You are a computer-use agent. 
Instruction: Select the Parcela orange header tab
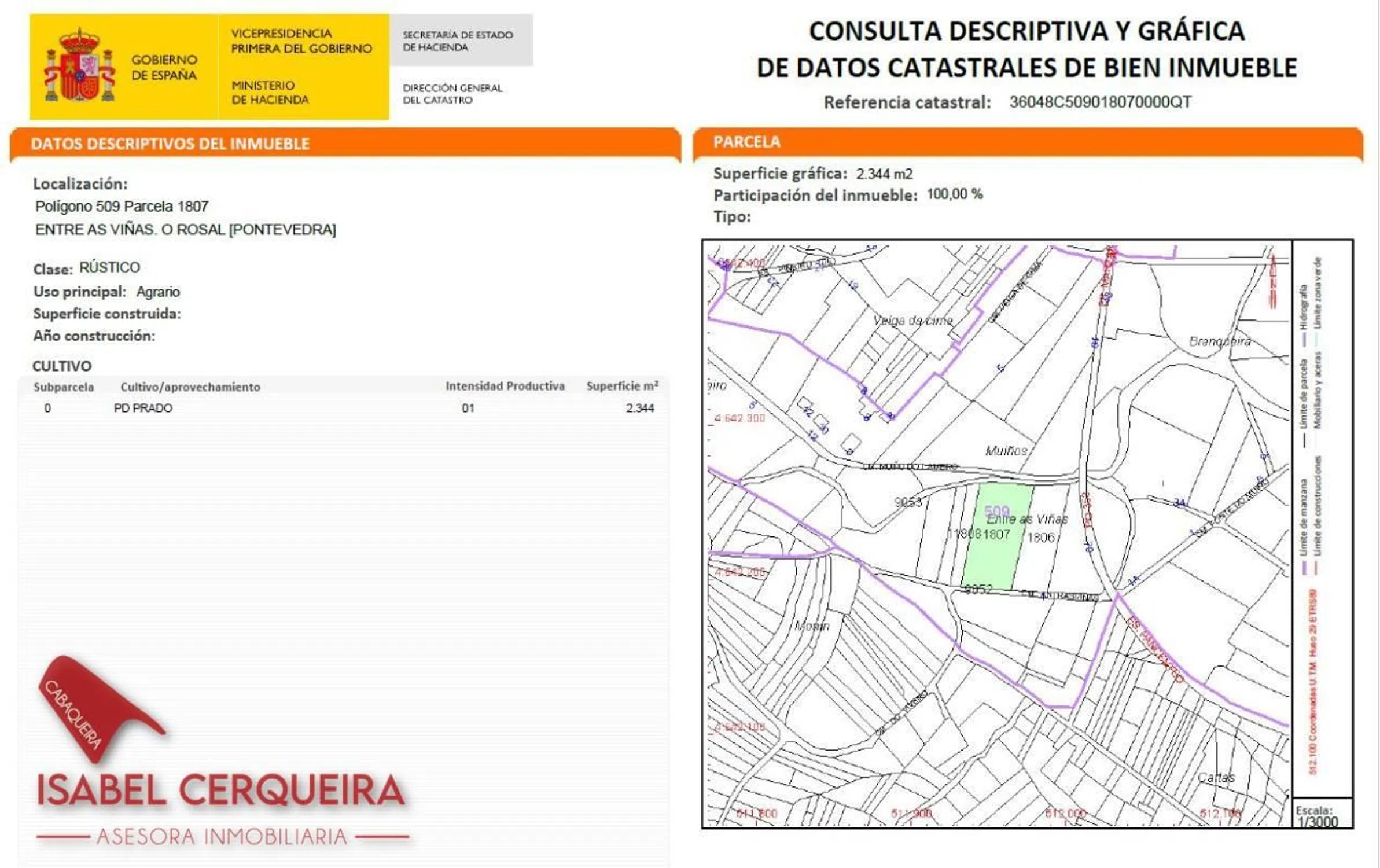click(x=746, y=142)
